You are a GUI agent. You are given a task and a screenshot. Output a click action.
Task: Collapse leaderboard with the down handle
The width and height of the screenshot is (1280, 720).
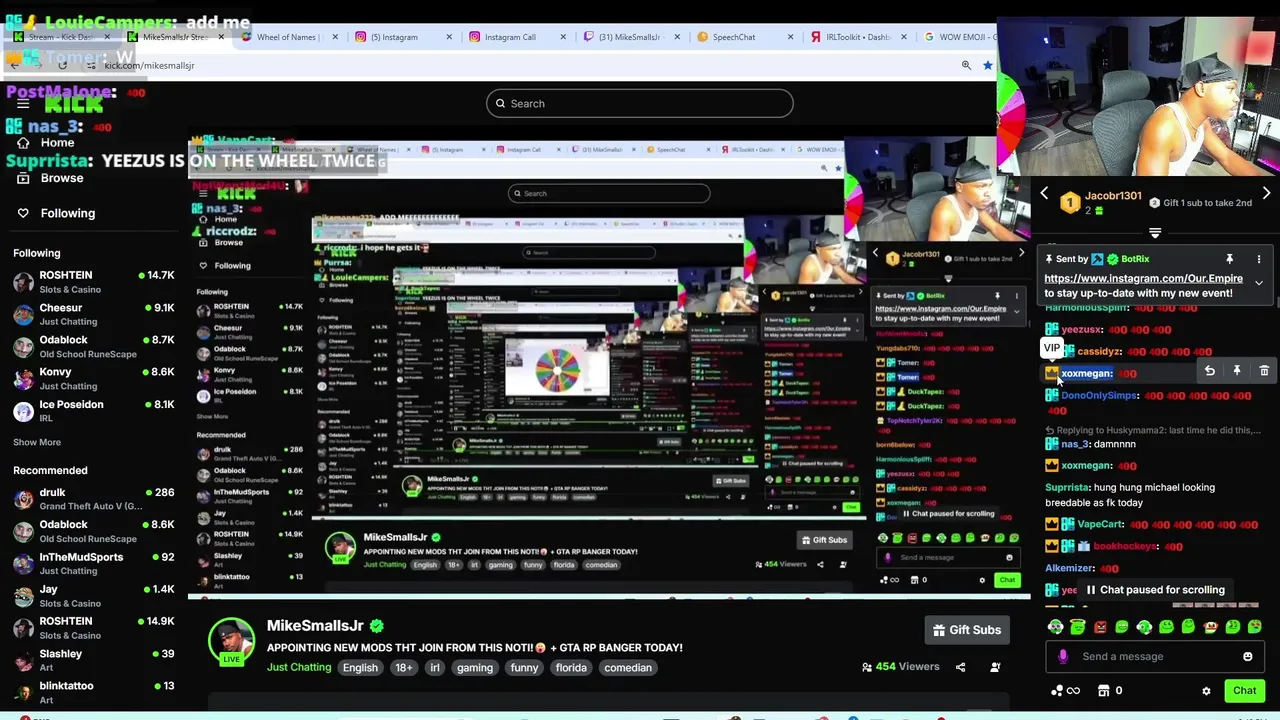tap(1155, 233)
